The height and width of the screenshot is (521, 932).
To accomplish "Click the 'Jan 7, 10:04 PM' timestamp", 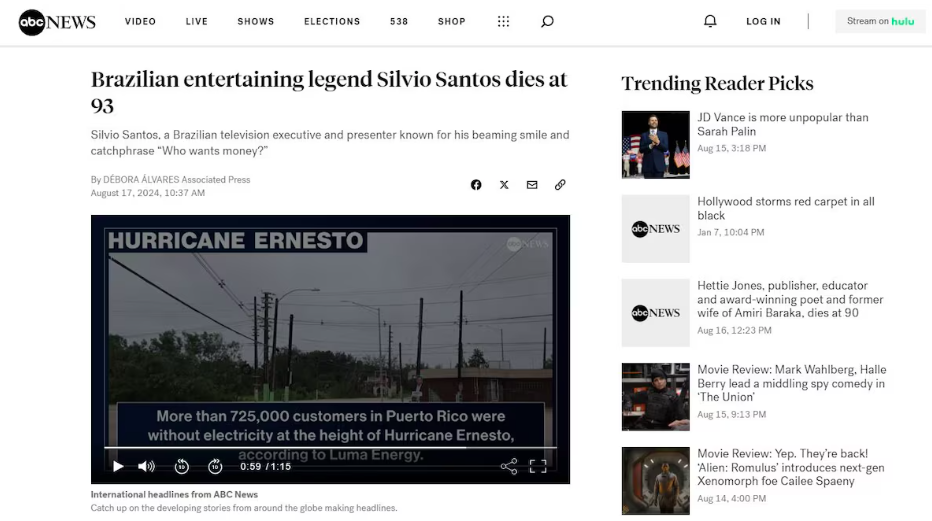I will coord(731,232).
